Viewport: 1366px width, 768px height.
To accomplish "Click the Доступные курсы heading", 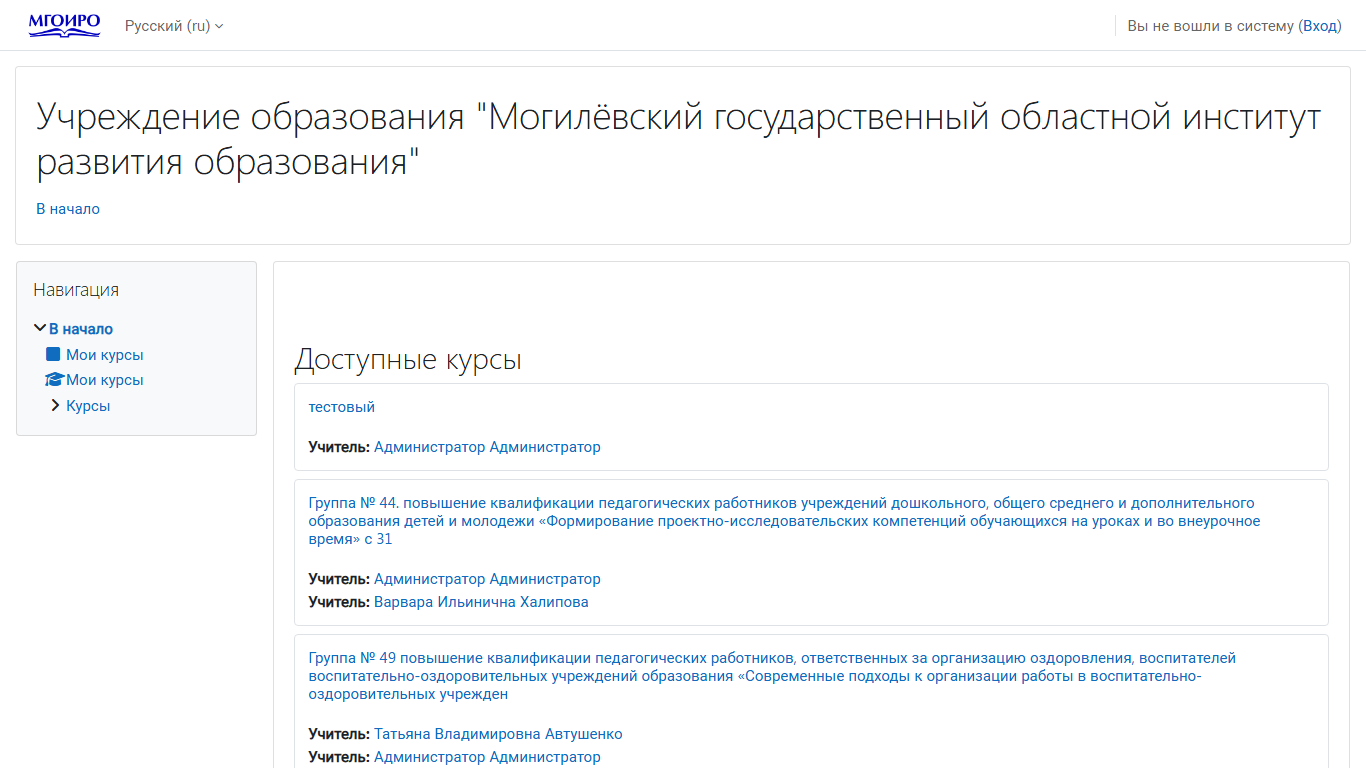I will (408, 360).
